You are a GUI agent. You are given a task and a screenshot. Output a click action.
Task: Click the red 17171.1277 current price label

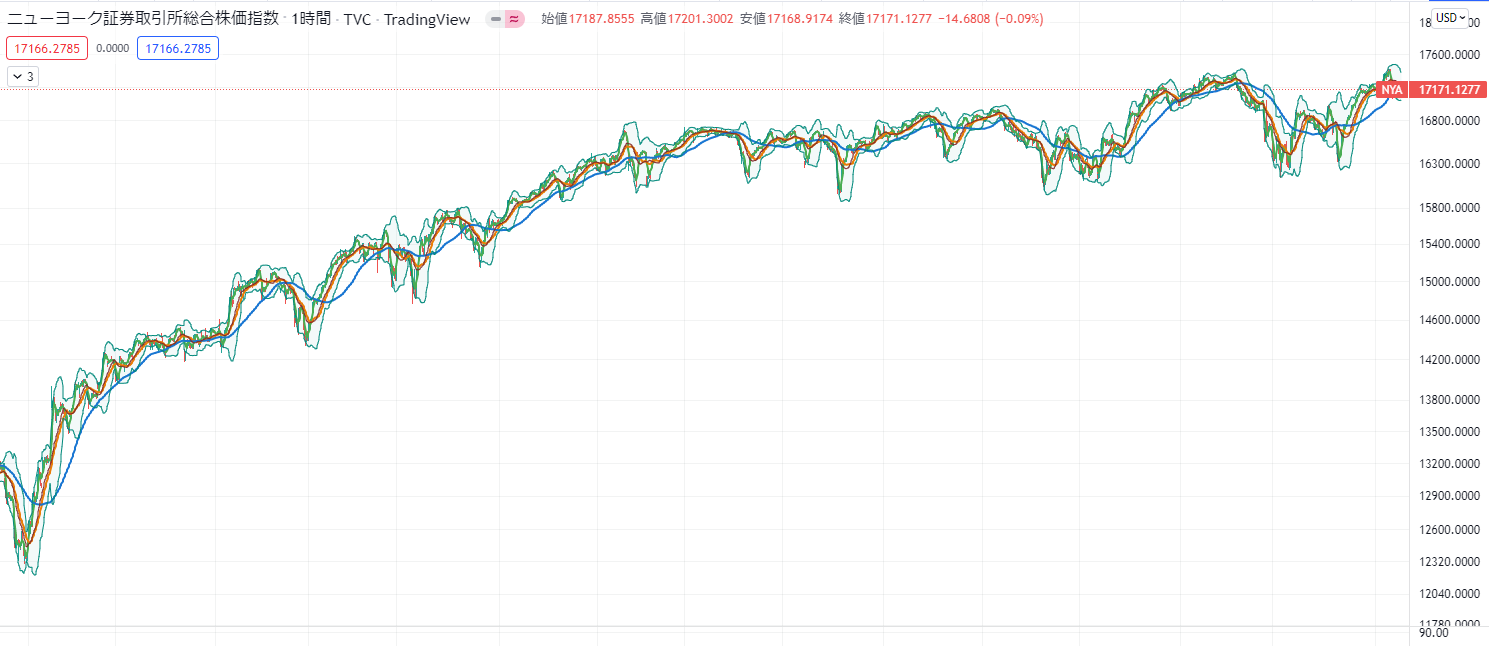coord(1446,90)
